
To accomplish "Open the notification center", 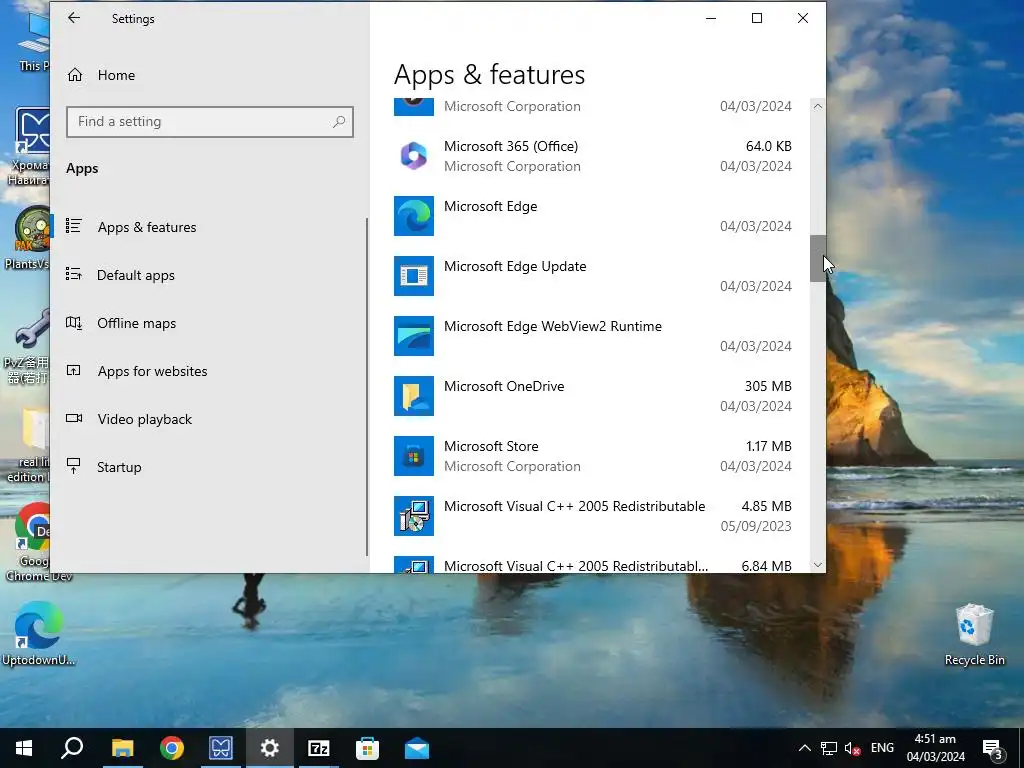I will coord(993,748).
